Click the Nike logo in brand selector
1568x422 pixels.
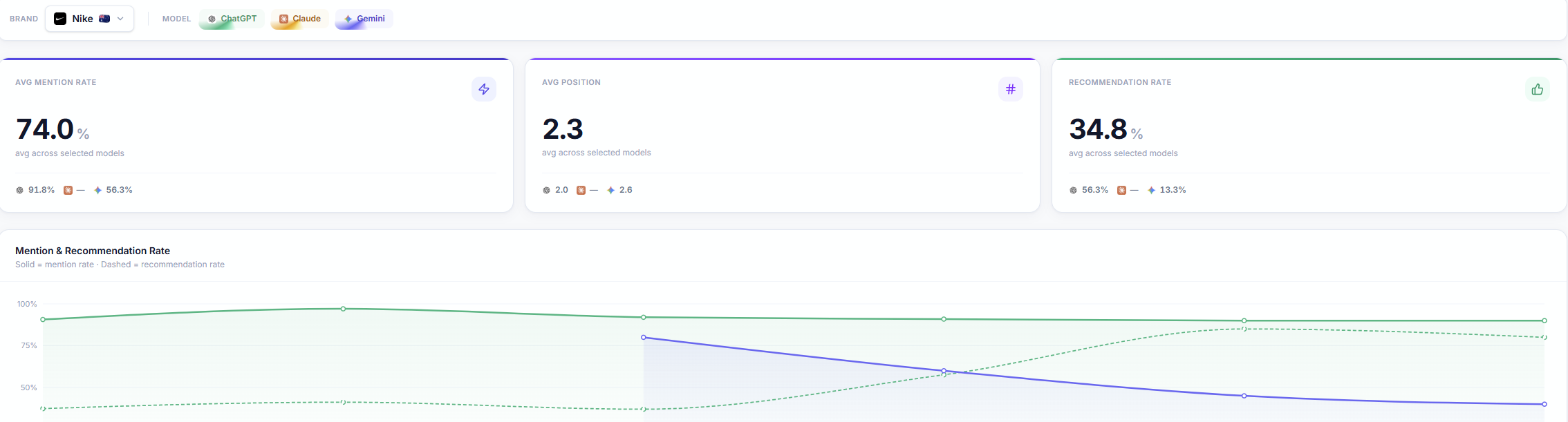[60, 19]
